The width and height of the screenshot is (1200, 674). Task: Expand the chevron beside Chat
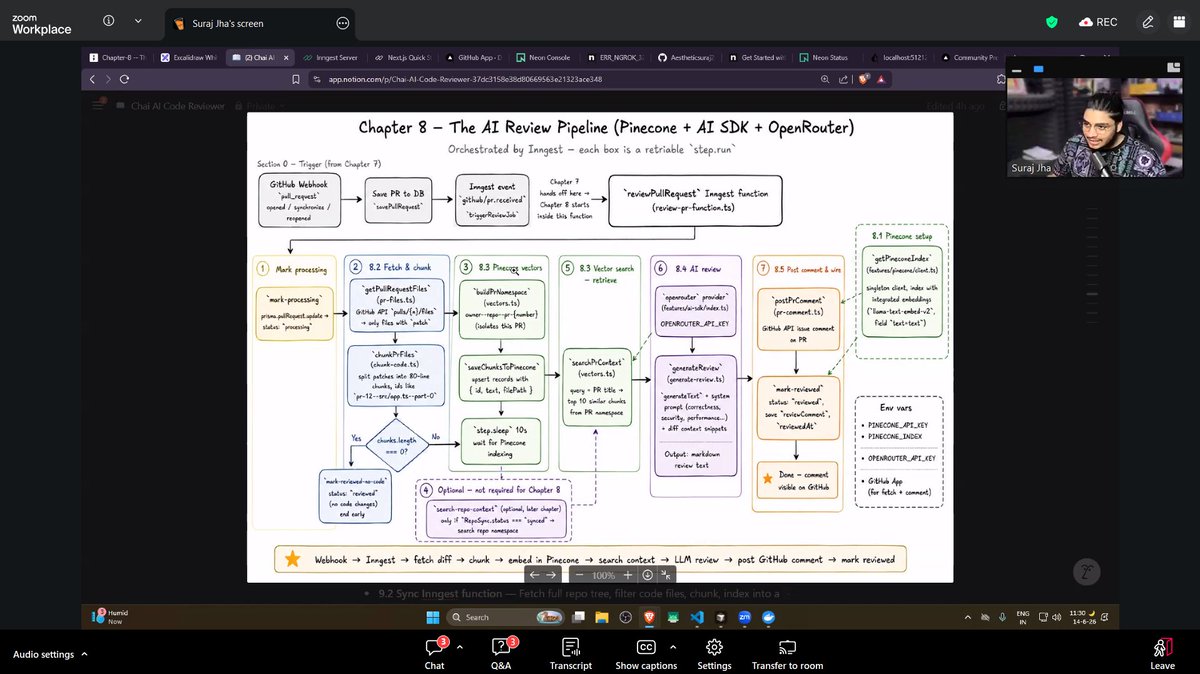click(460, 647)
